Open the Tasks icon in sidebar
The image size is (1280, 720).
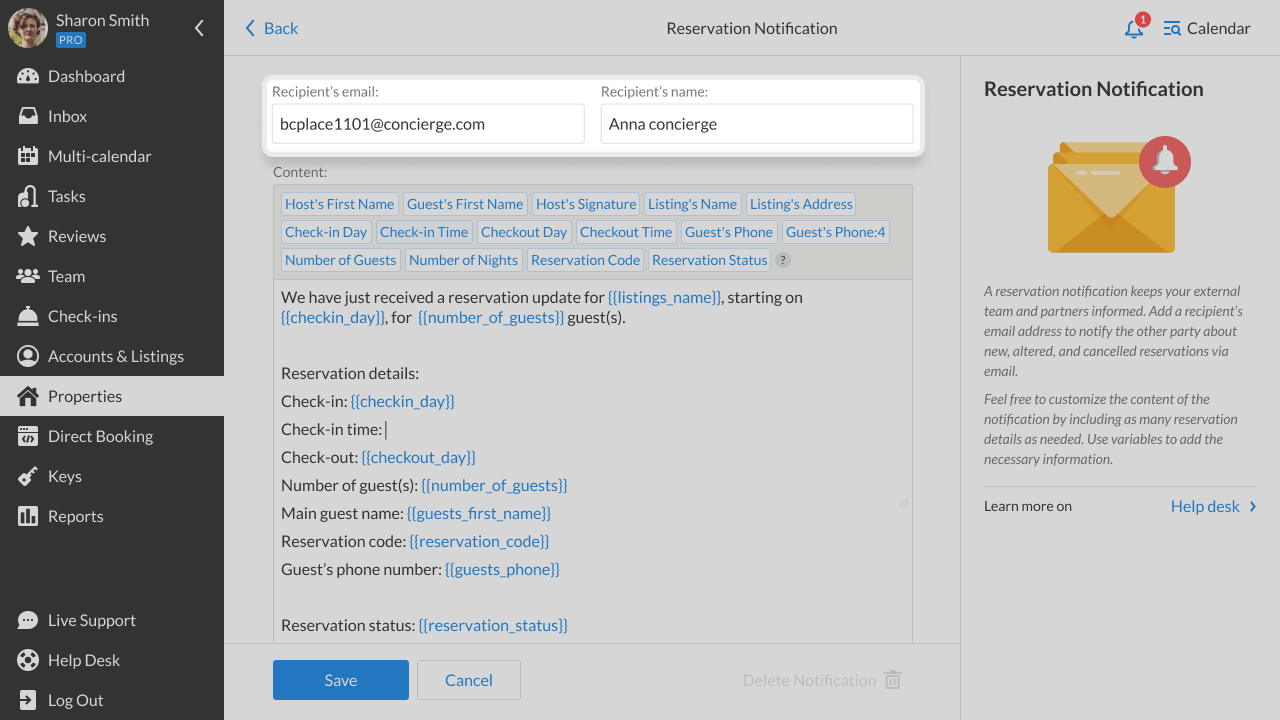pyautogui.click(x=28, y=196)
